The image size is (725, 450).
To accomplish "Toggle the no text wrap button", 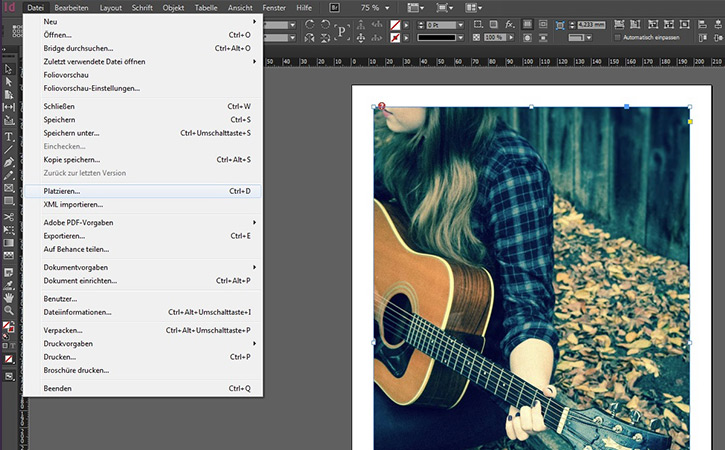I will tap(527, 24).
